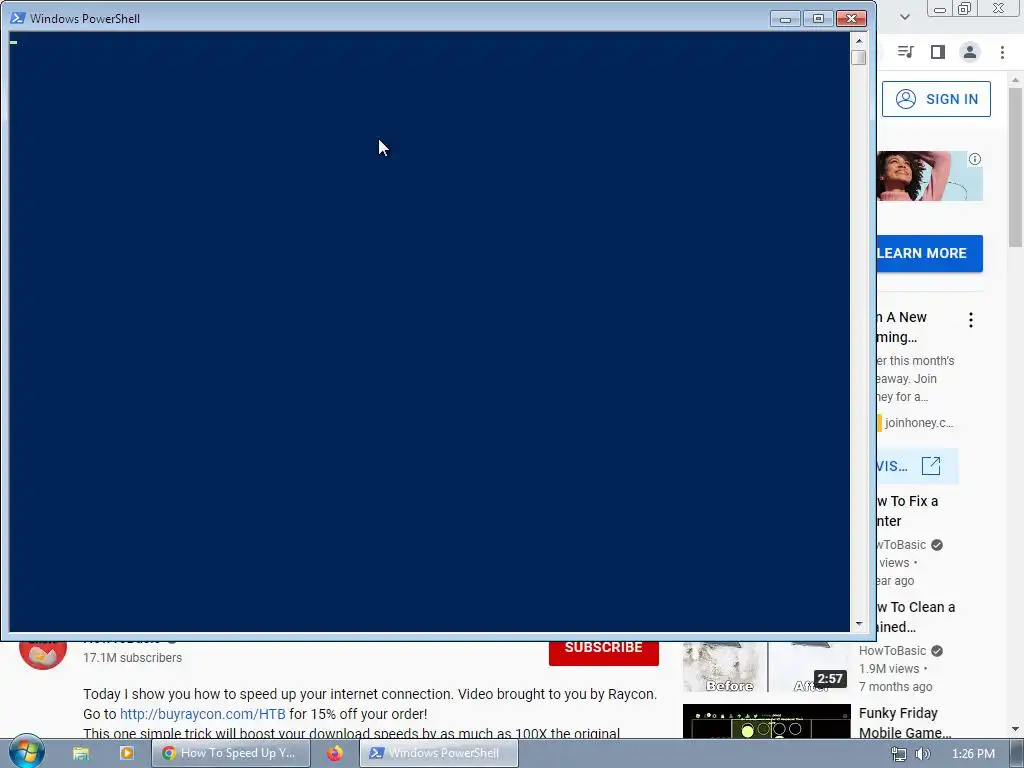This screenshot has height=768, width=1024.
Task: Open File Explorer from taskbar
Action: (x=80, y=753)
